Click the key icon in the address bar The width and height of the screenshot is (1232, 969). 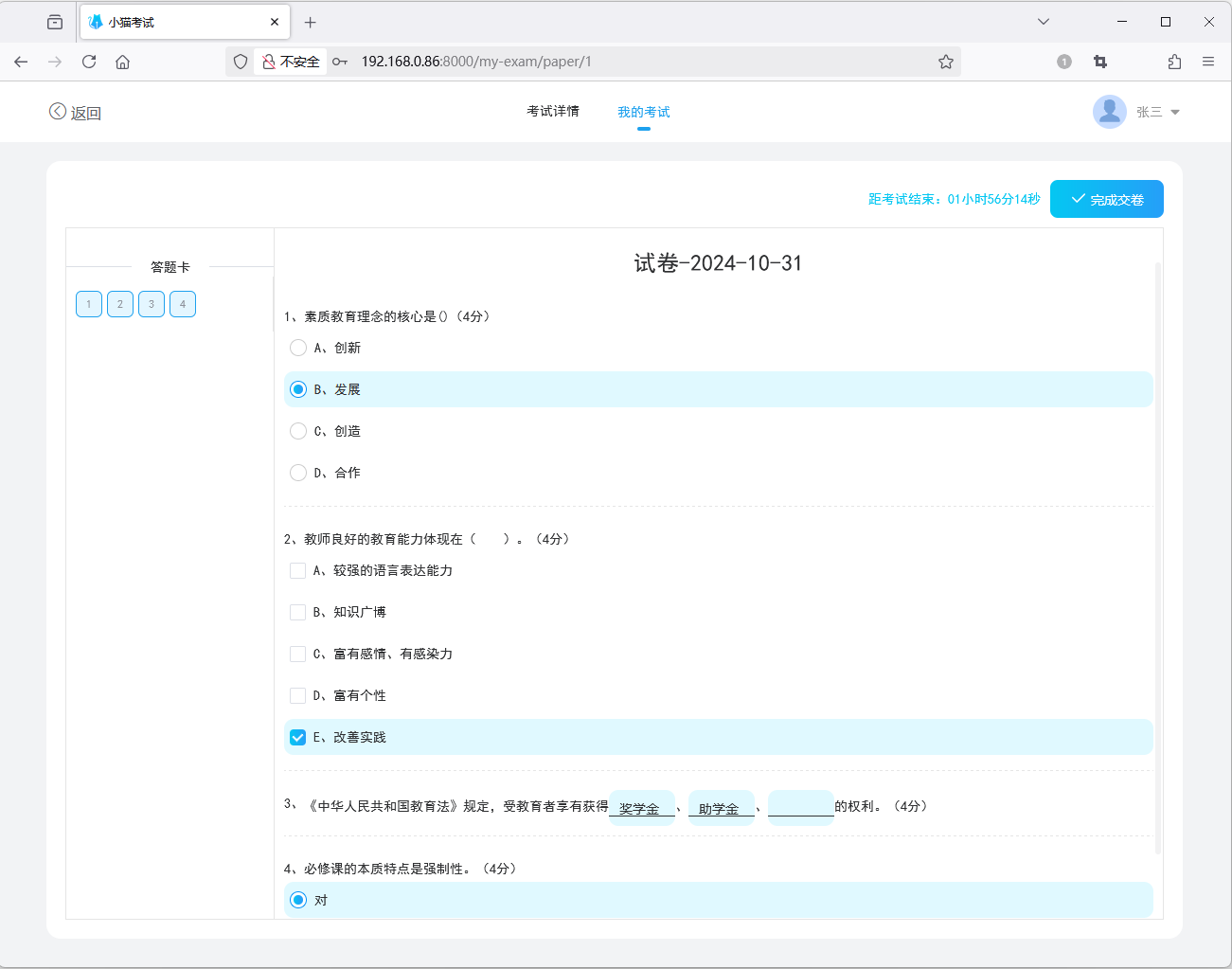tap(340, 62)
